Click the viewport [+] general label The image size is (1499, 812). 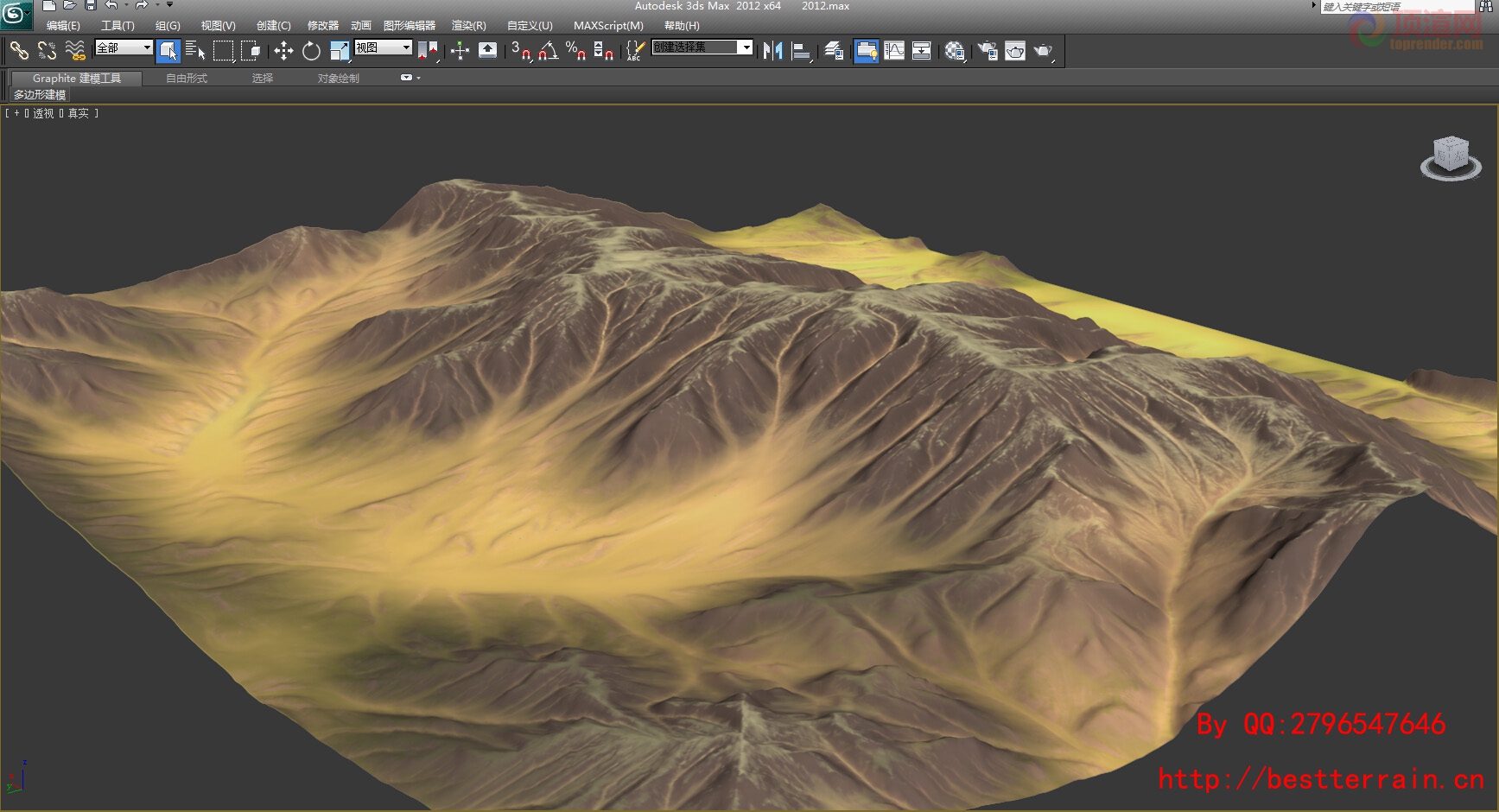16,113
